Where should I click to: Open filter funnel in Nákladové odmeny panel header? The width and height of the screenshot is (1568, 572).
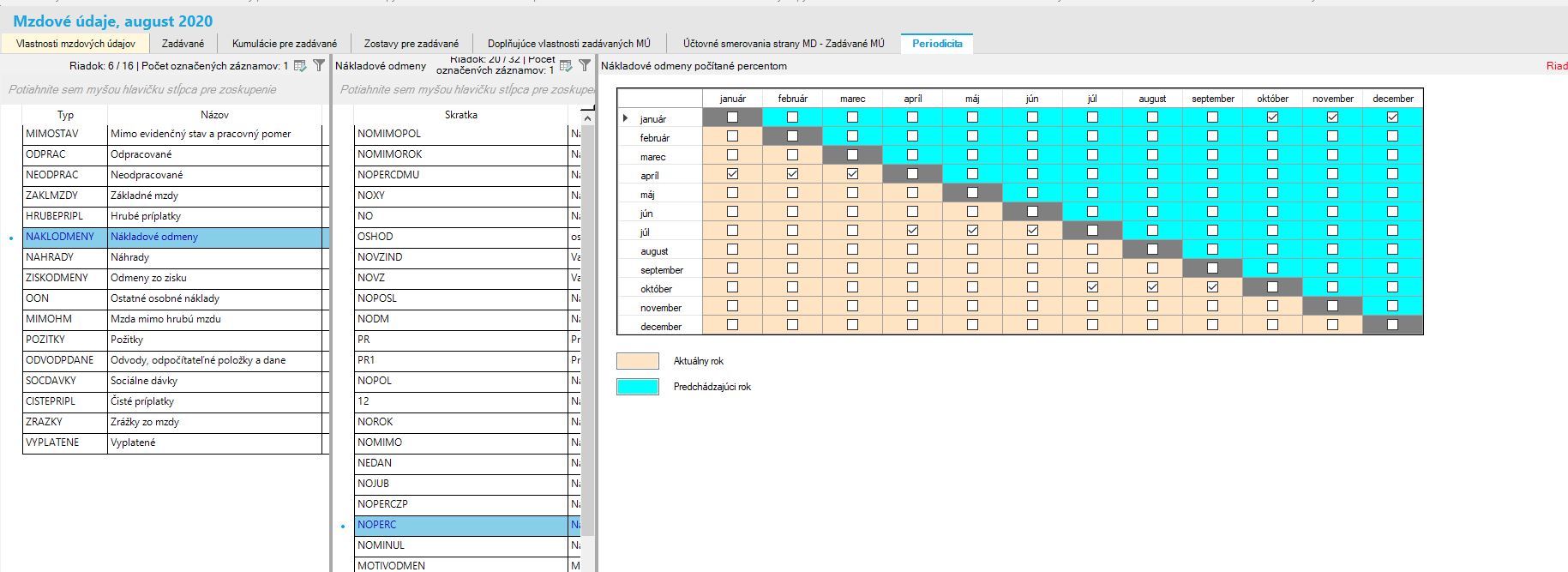pos(585,65)
